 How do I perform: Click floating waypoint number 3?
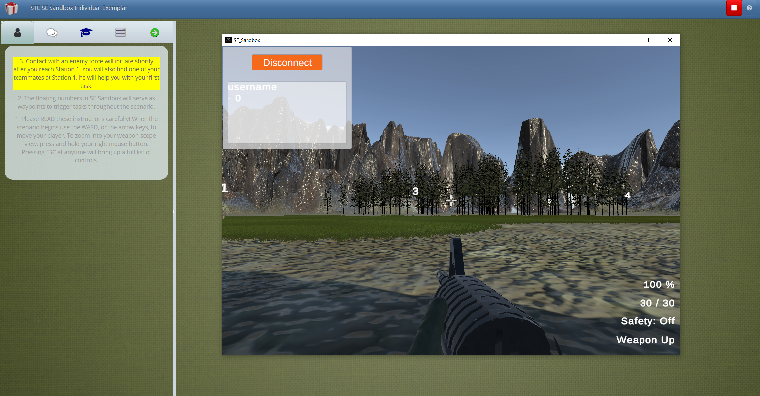click(x=415, y=191)
